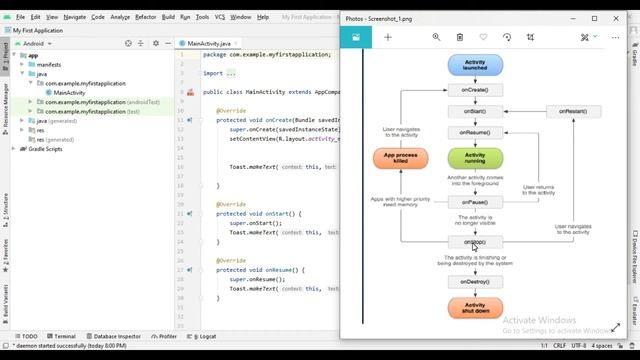The height and width of the screenshot is (360, 640).
Task: Expand the androidTest package
Action: click(30, 102)
